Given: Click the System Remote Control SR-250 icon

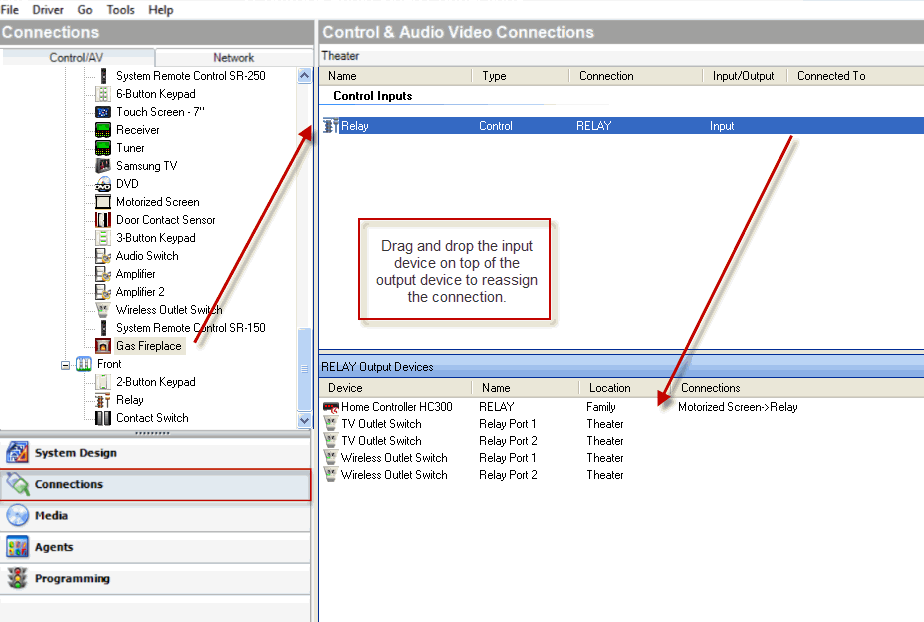Looking at the screenshot, I should click(103, 76).
